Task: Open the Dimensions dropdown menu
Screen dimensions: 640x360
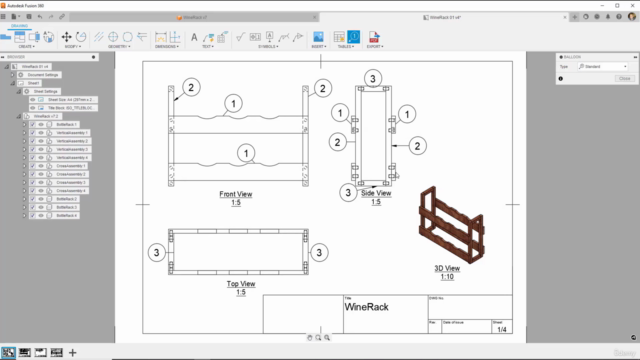Action: (x=167, y=47)
